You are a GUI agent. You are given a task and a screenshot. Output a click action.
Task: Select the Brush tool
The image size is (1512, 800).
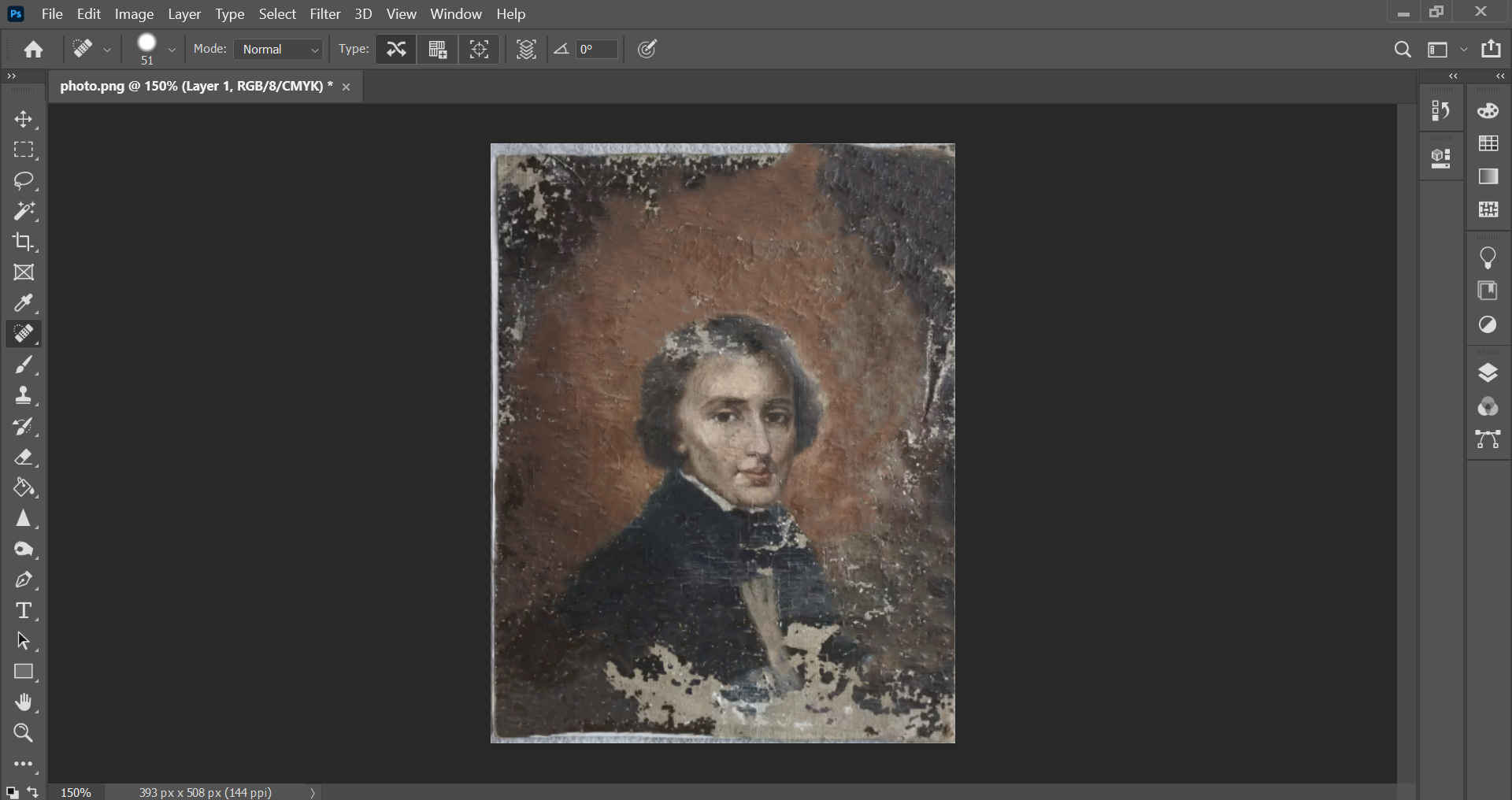point(24,365)
